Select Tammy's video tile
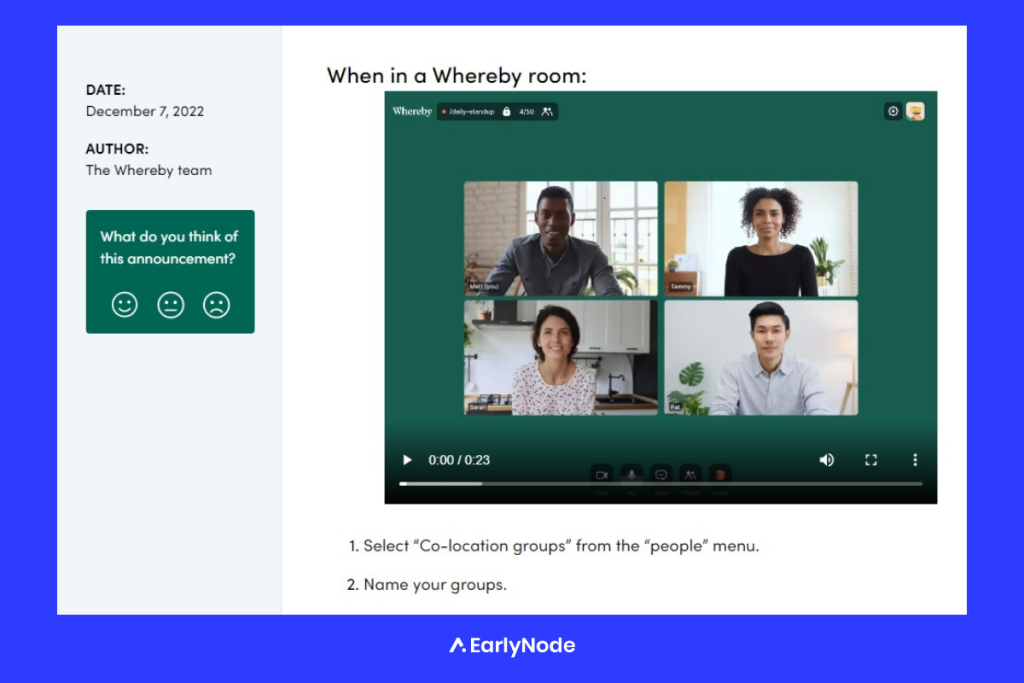The width and height of the screenshot is (1024, 683). (761, 238)
